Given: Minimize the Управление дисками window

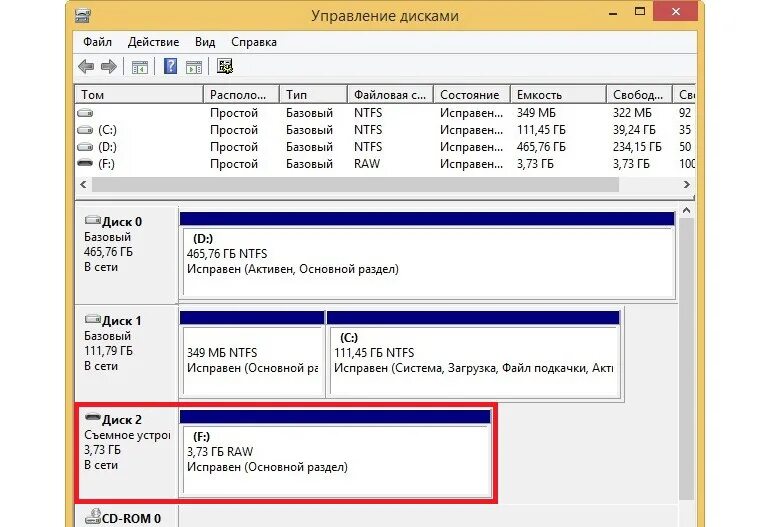Looking at the screenshot, I should point(613,12).
